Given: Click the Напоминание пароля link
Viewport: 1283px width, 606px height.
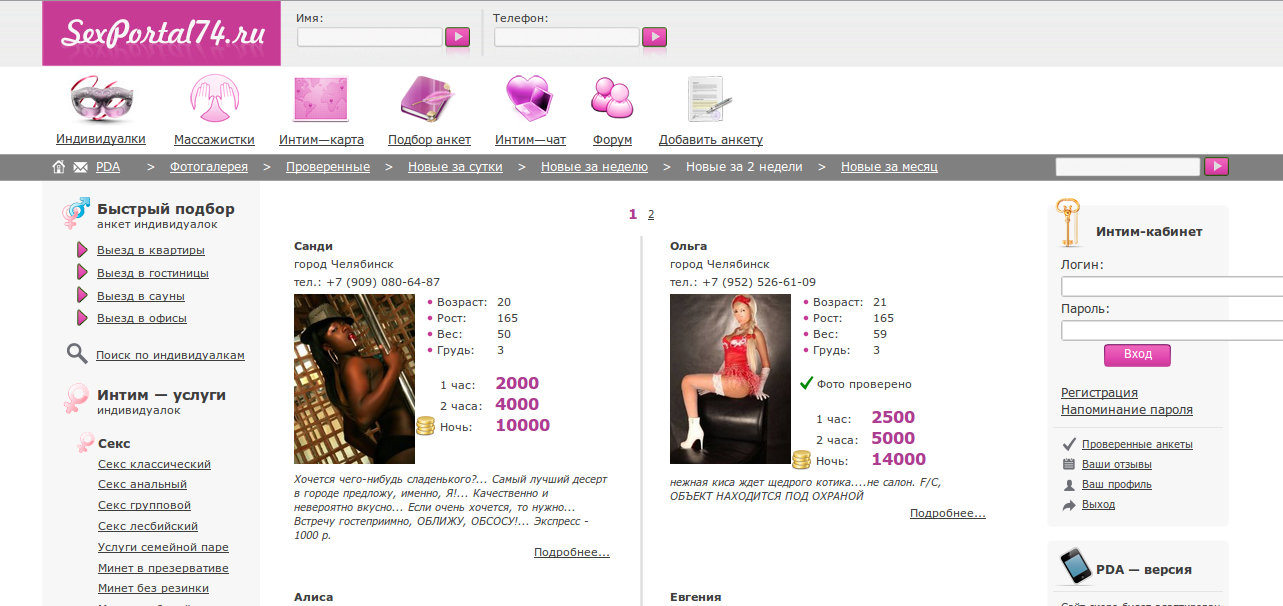Looking at the screenshot, I should tap(1126, 410).
